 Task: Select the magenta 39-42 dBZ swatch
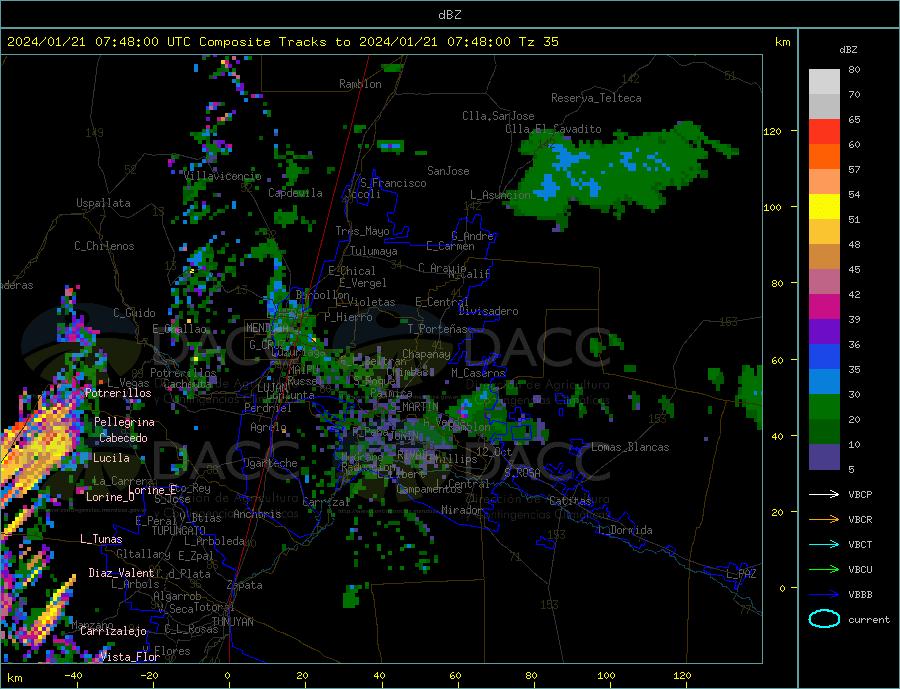tap(824, 307)
